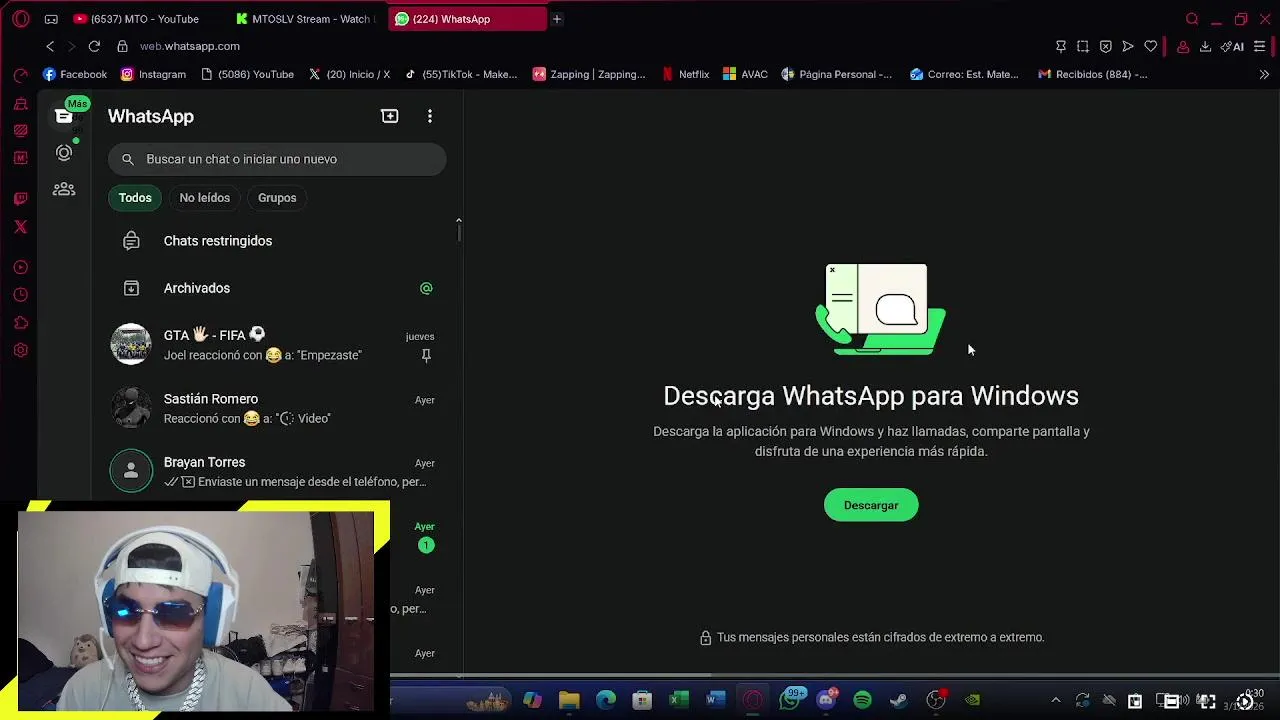Click the search magnifier icon in chat search
Screen dimensions: 1280x720
[x=128, y=159]
